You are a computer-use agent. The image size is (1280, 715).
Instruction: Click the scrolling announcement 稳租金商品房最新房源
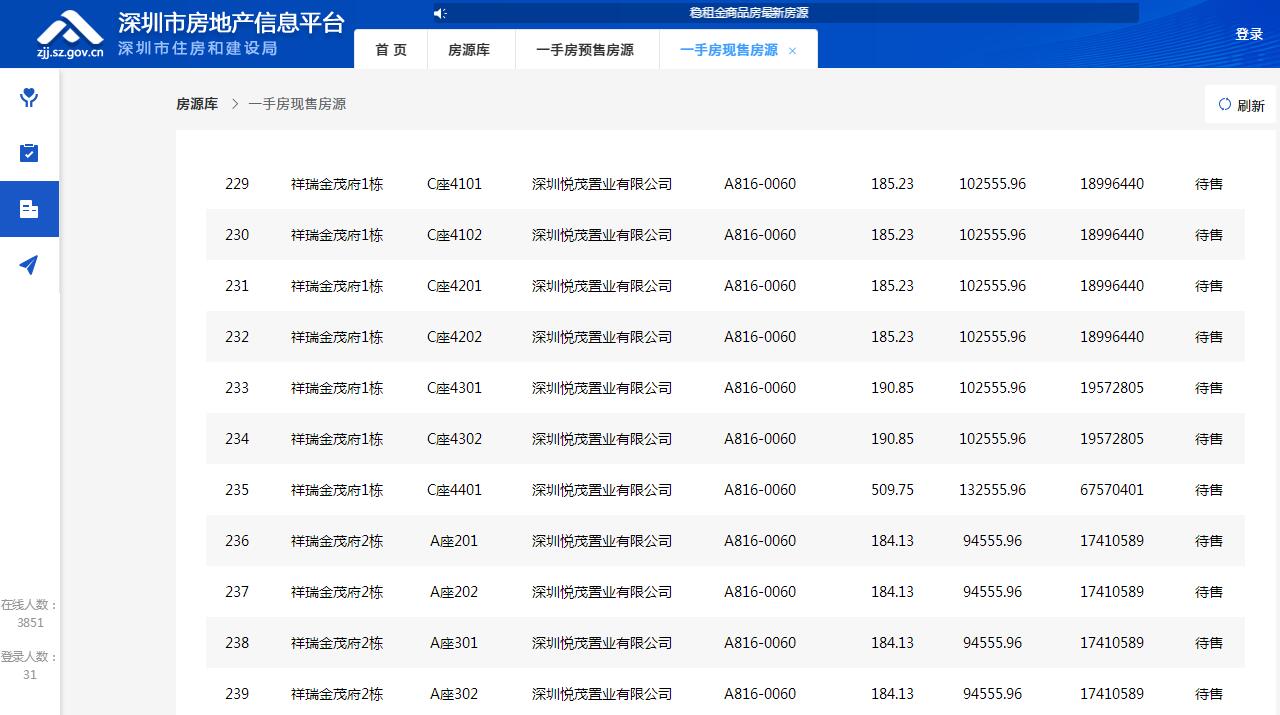pyautogui.click(x=748, y=13)
